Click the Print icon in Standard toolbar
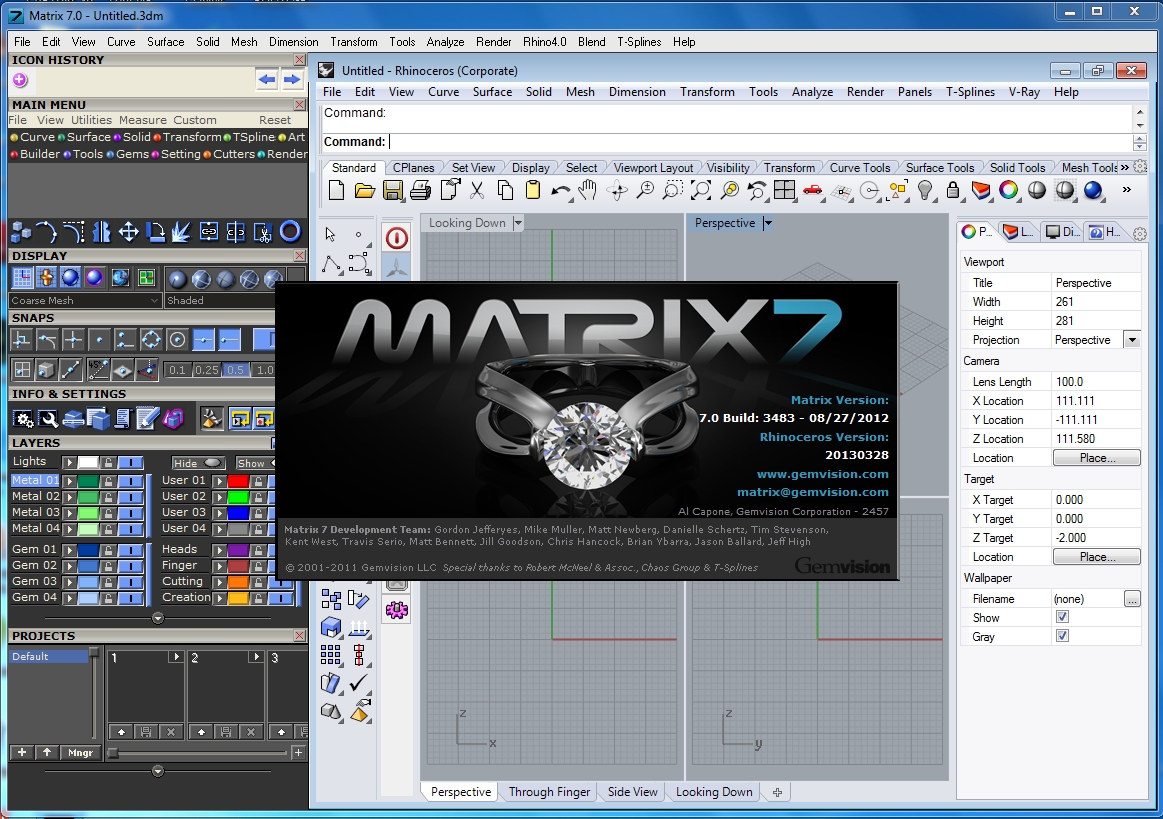The width and height of the screenshot is (1163, 819). [x=421, y=191]
